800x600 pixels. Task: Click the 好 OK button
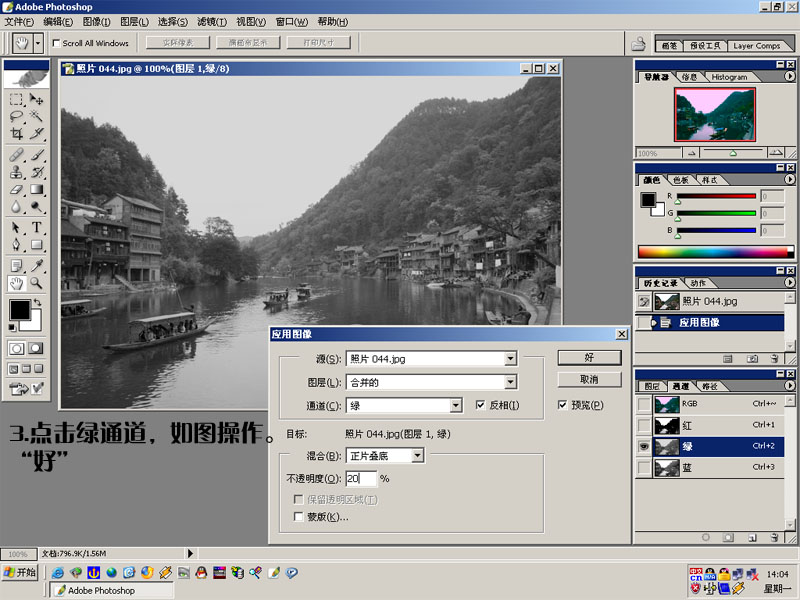(589, 357)
